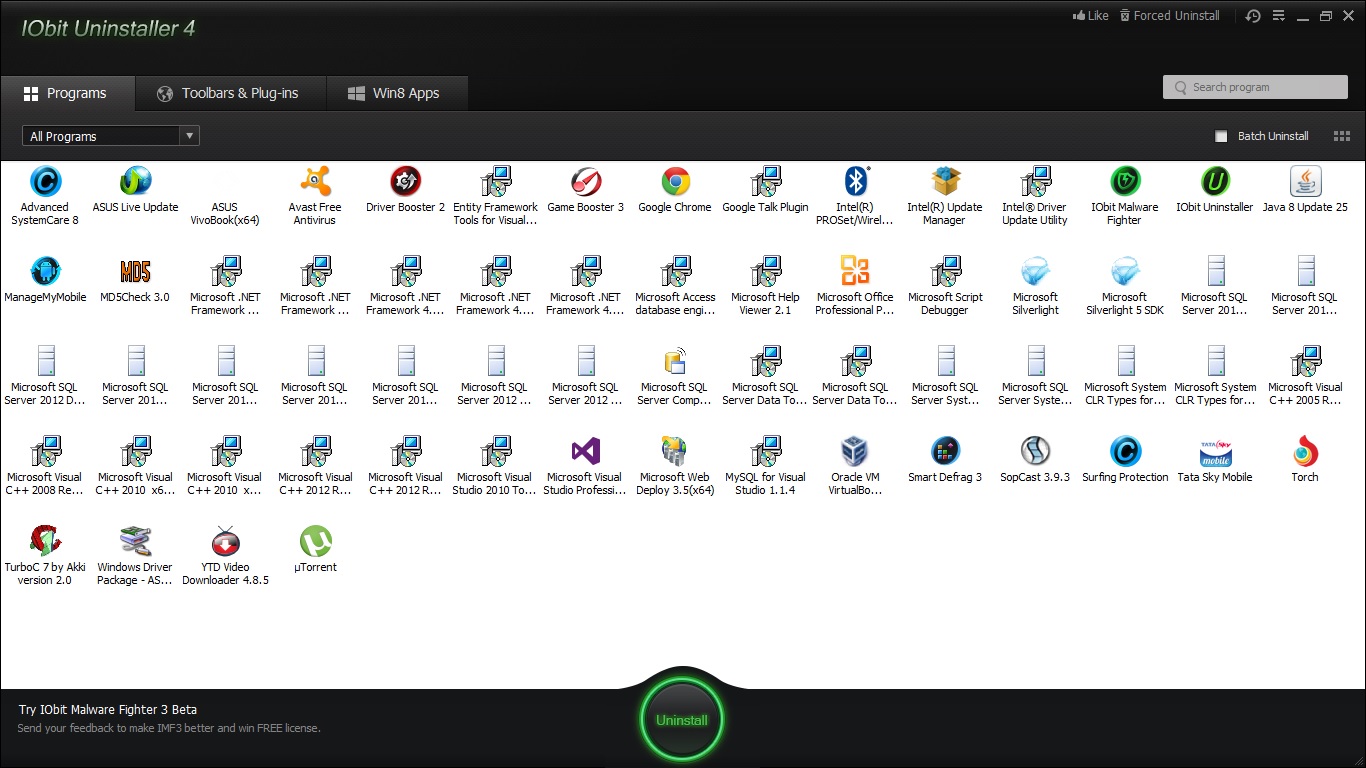Select Oracle VM VirtualBox icon
1366x768 pixels.
(x=855, y=453)
